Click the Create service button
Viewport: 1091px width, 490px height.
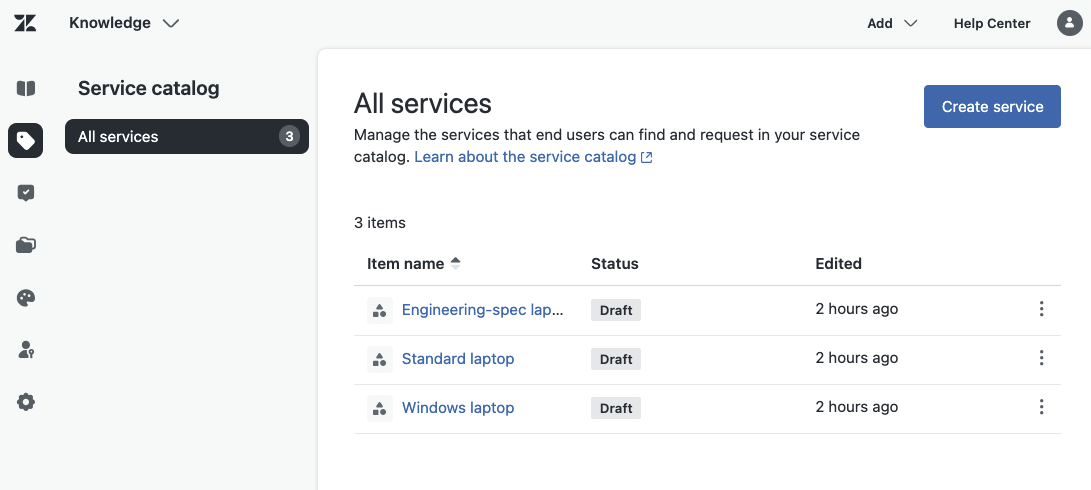pos(991,107)
